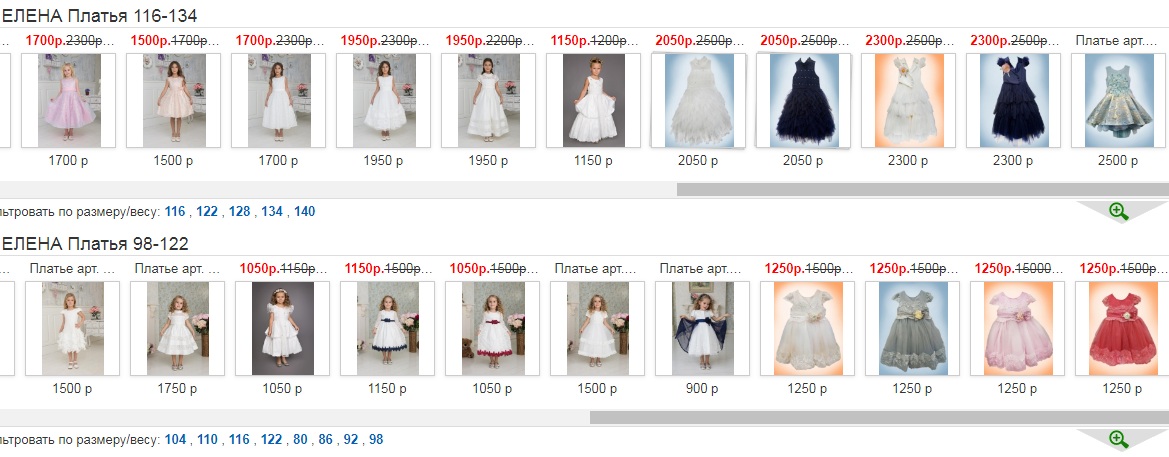Viewport: 1169px width, 457px height.
Task: Open the white tulle dress thumbnail priced 2050 р
Action: coord(699,101)
